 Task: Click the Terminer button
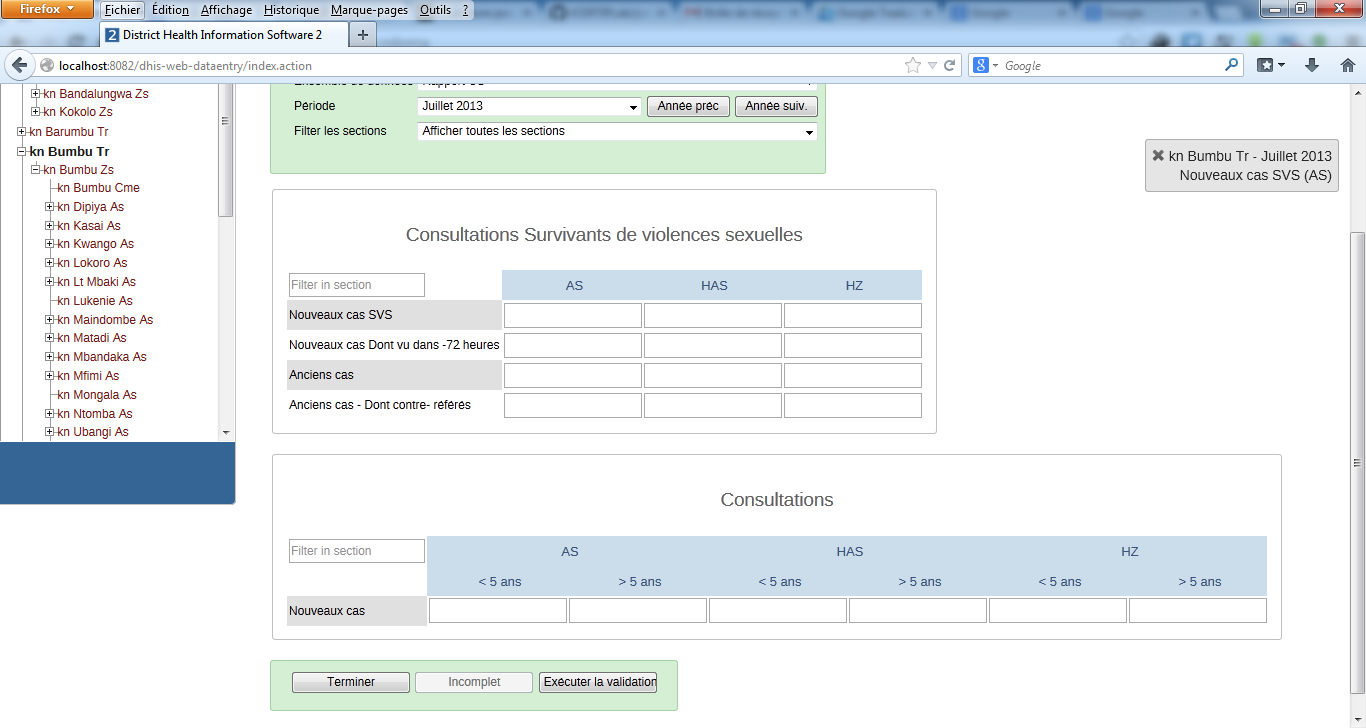pyautogui.click(x=350, y=682)
